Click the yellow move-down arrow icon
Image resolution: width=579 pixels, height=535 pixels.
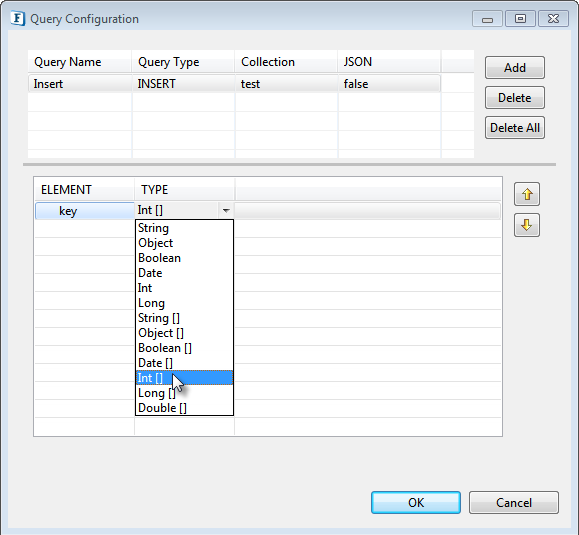pos(527,225)
